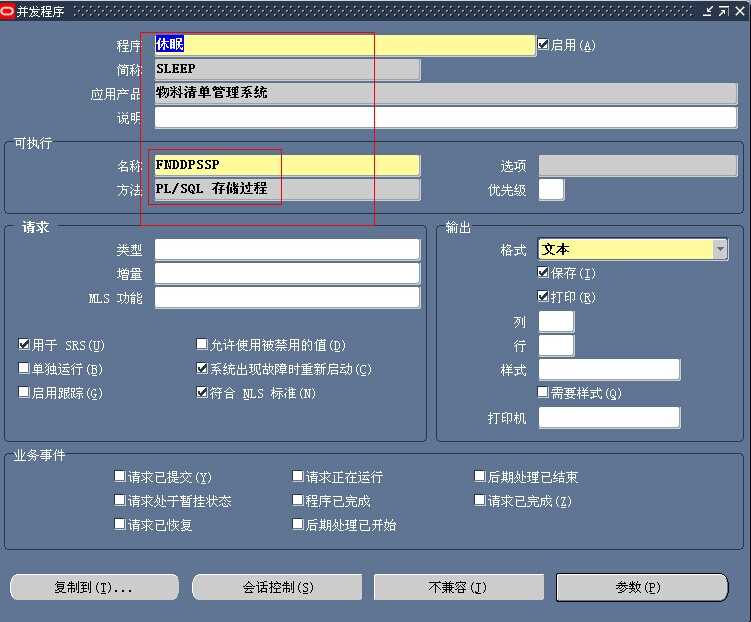Click the 增量 field
The height and width of the screenshot is (622, 751).
coord(287,273)
